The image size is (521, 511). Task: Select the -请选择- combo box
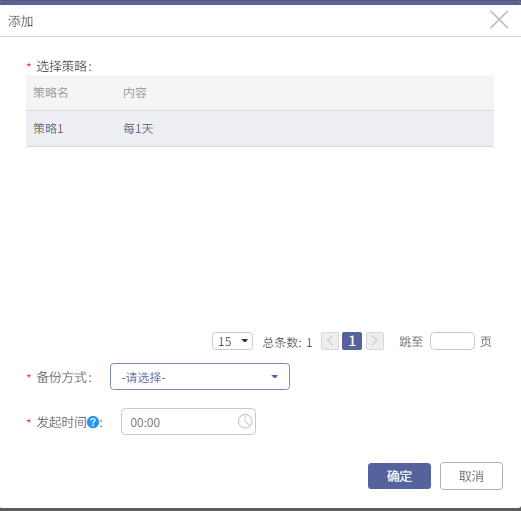point(200,377)
